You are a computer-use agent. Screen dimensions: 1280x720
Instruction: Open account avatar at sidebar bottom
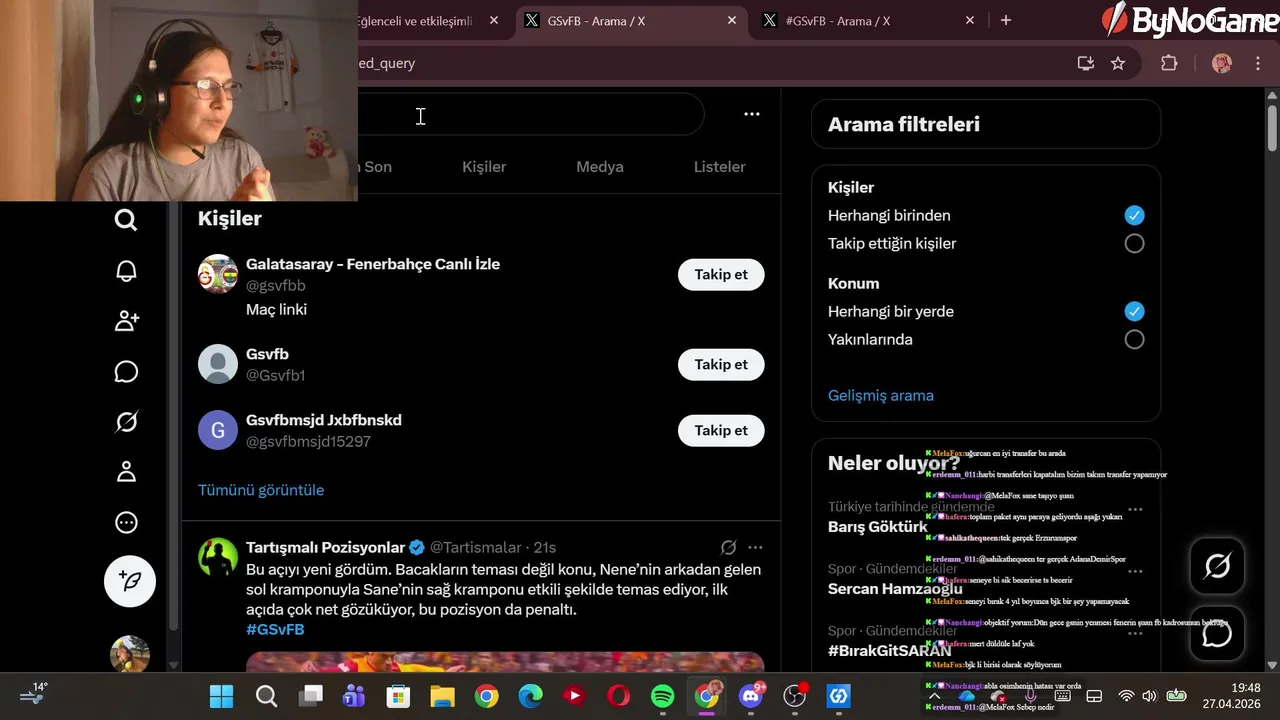[130, 654]
